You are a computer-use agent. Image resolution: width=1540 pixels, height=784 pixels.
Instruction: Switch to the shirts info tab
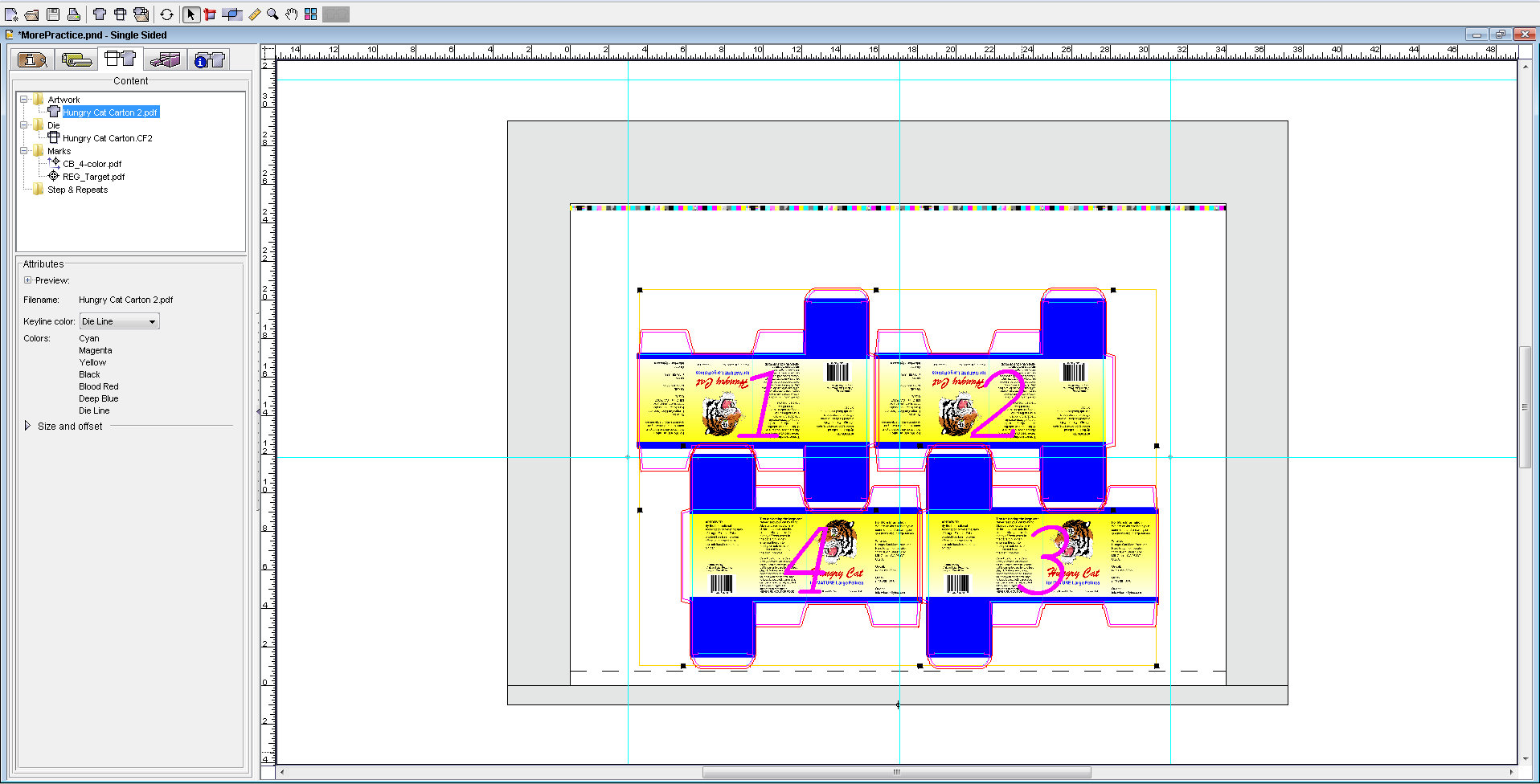click(210, 59)
